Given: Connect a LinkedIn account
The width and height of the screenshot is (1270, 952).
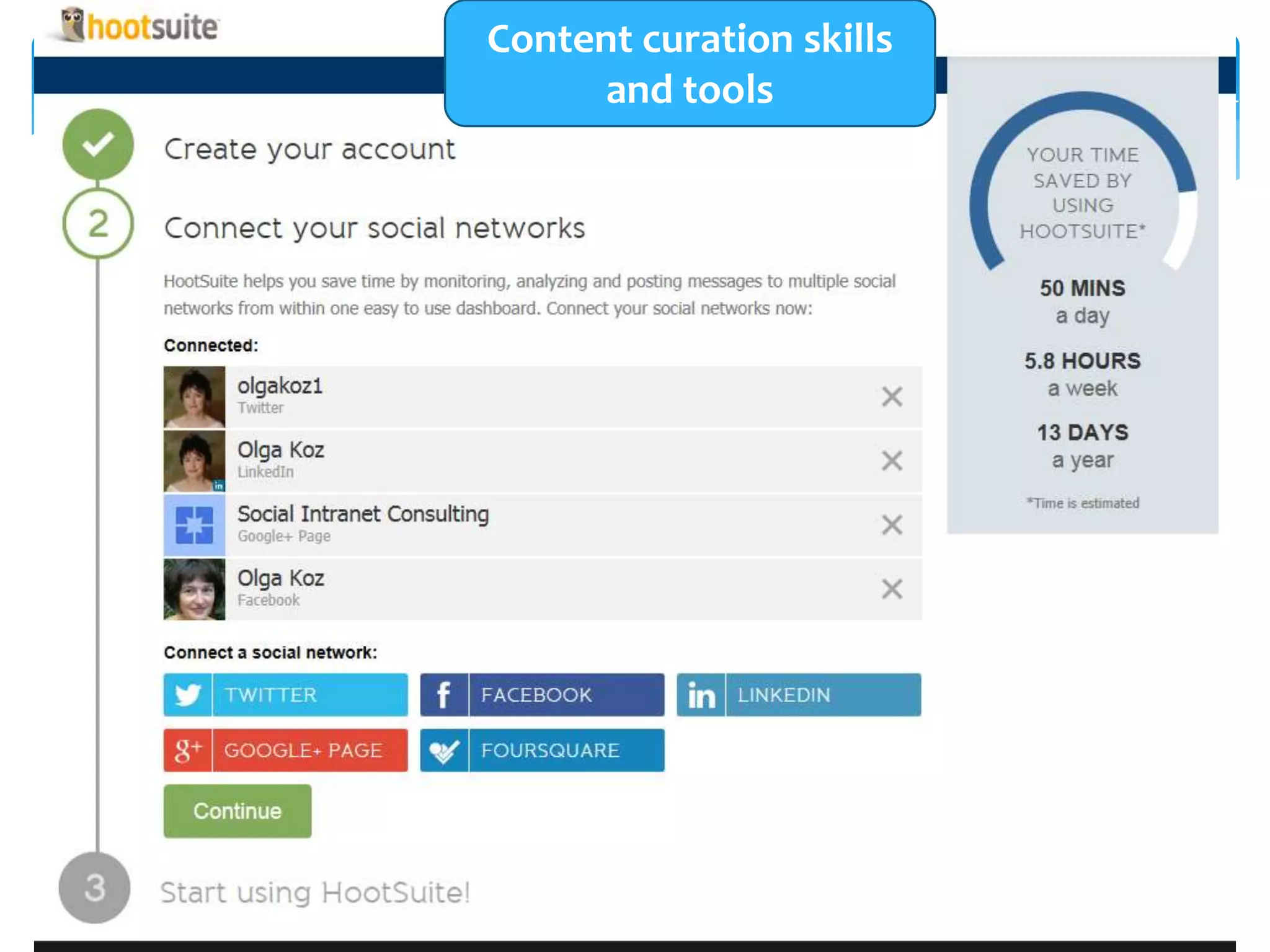Looking at the screenshot, I should coord(799,695).
